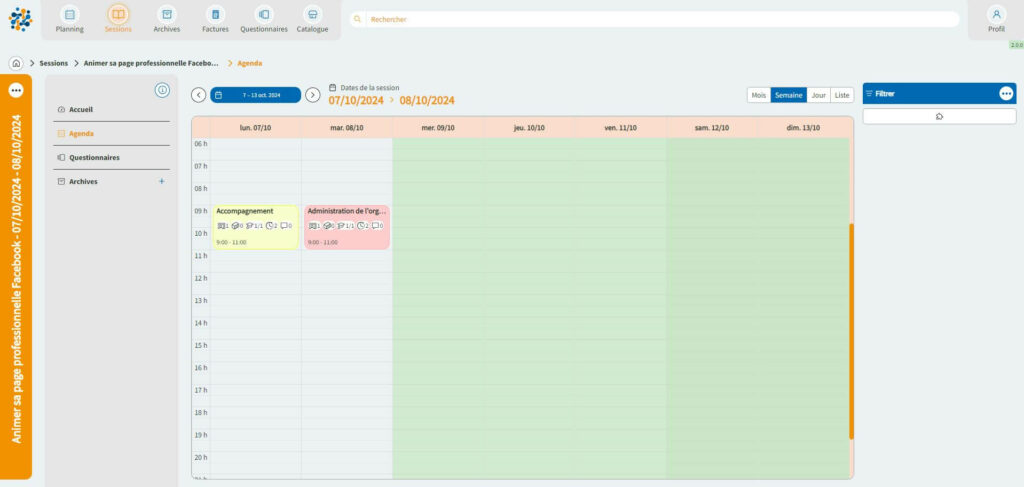Click the orange calendar vertical scrollbar
The height and width of the screenshot is (487, 1024).
[x=851, y=330]
